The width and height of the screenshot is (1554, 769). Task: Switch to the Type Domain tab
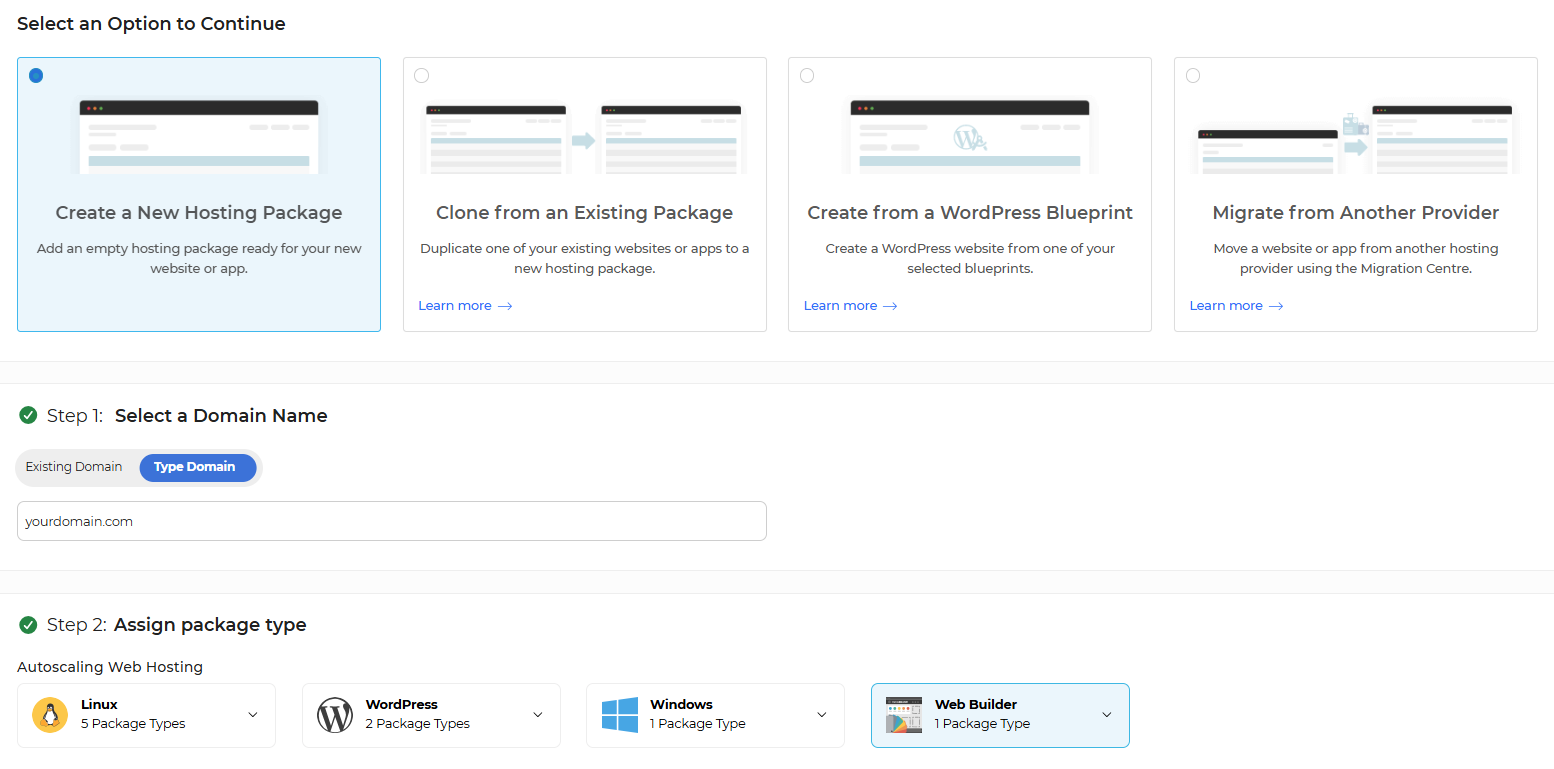click(x=198, y=467)
